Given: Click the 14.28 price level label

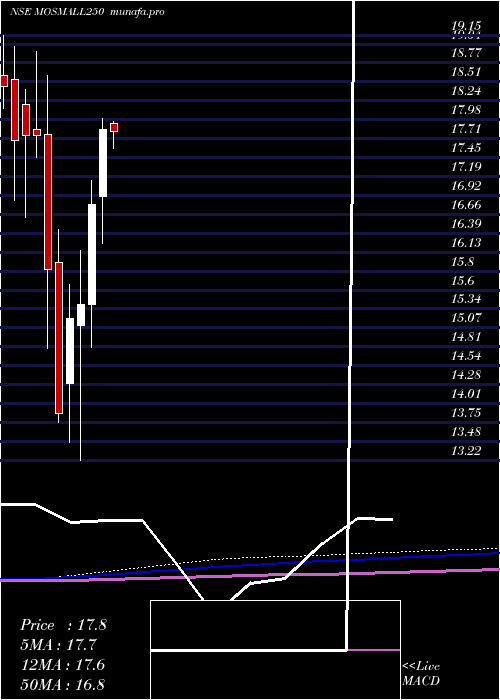Looking at the screenshot, I should (466, 375).
